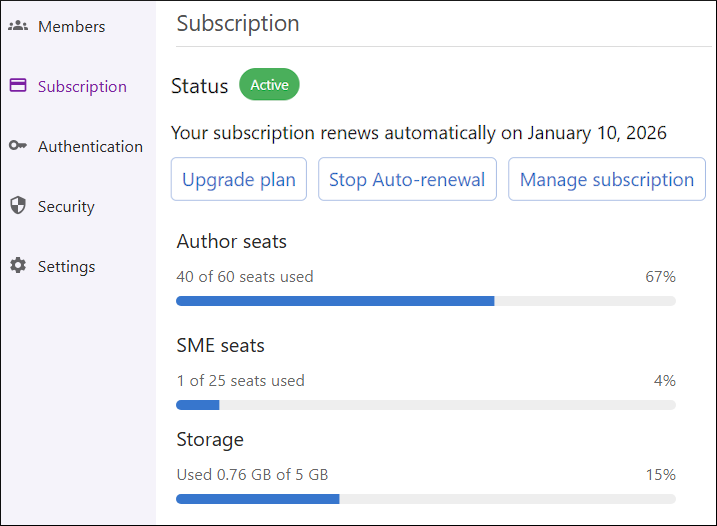Click the green Active status badge
Image resolution: width=717 pixels, height=526 pixels.
pos(269,85)
